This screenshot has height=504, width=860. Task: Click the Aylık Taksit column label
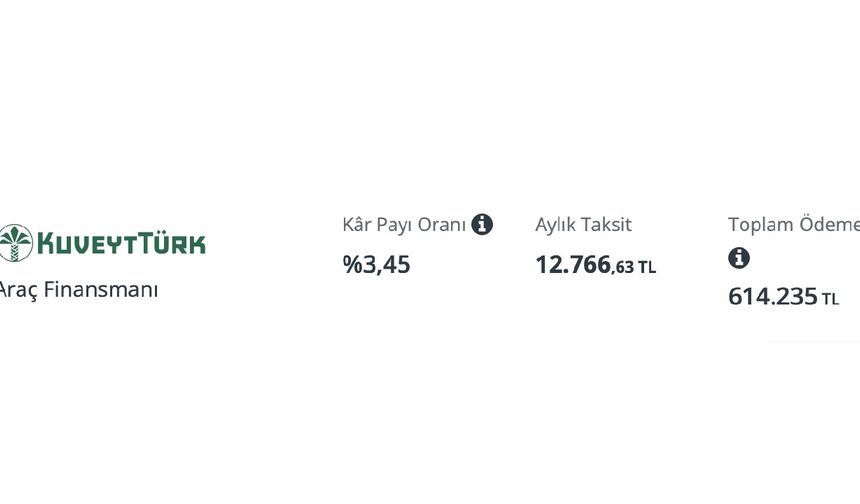583,225
